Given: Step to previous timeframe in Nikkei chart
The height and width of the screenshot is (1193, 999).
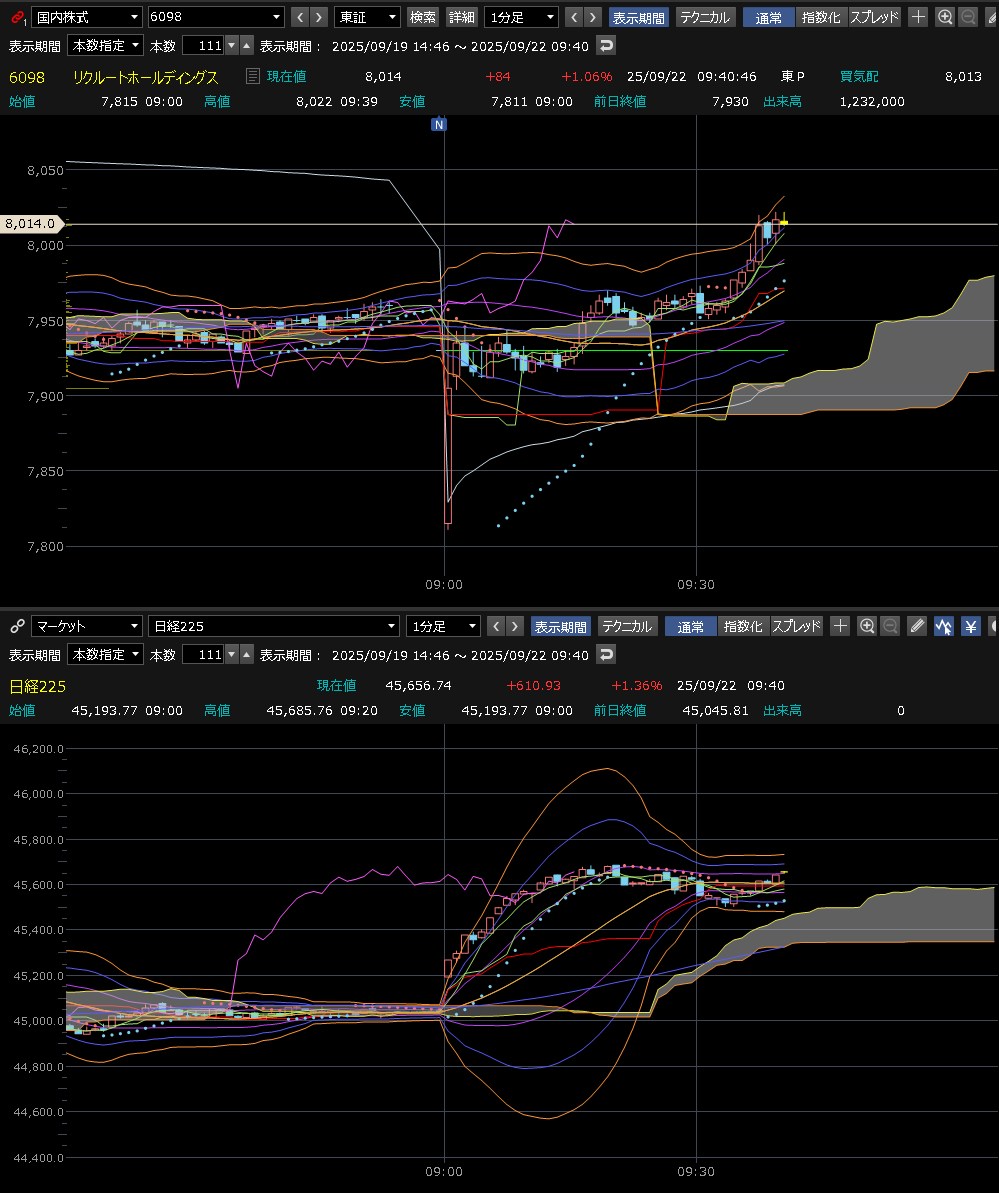Looking at the screenshot, I should pyautogui.click(x=496, y=626).
